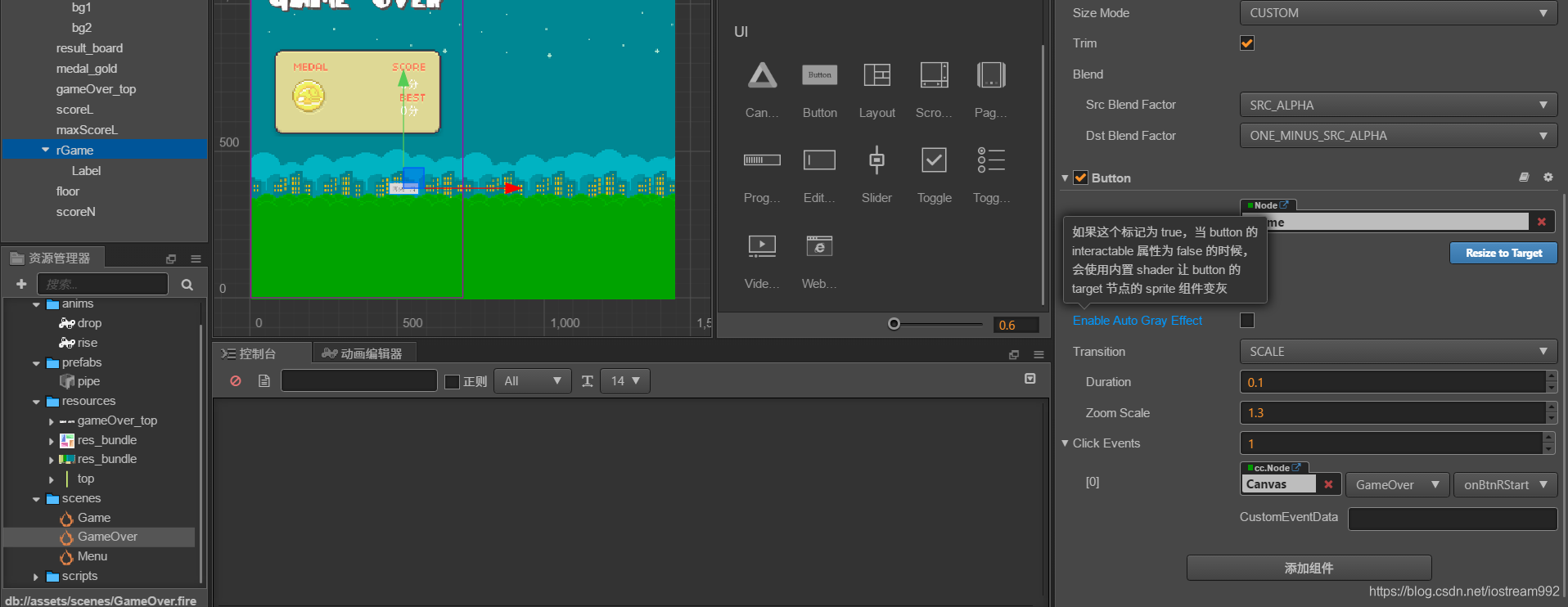Click the asset search magnifier icon
Screen dimensions: 1568x607
click(187, 285)
